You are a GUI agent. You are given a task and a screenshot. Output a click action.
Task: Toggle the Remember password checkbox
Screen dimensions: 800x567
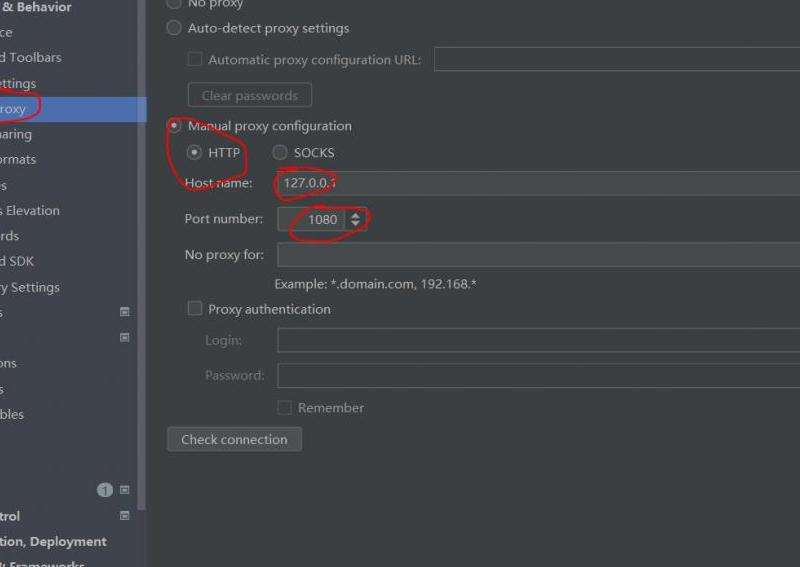[285, 408]
